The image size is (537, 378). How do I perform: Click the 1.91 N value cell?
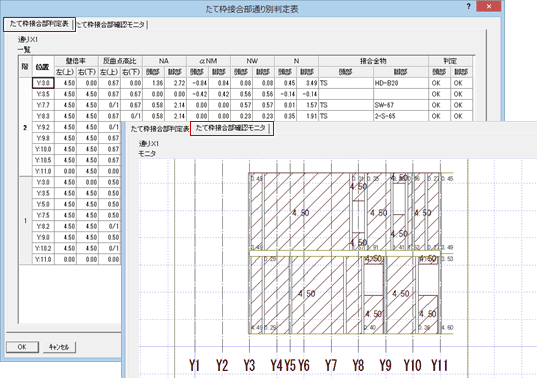(308, 116)
